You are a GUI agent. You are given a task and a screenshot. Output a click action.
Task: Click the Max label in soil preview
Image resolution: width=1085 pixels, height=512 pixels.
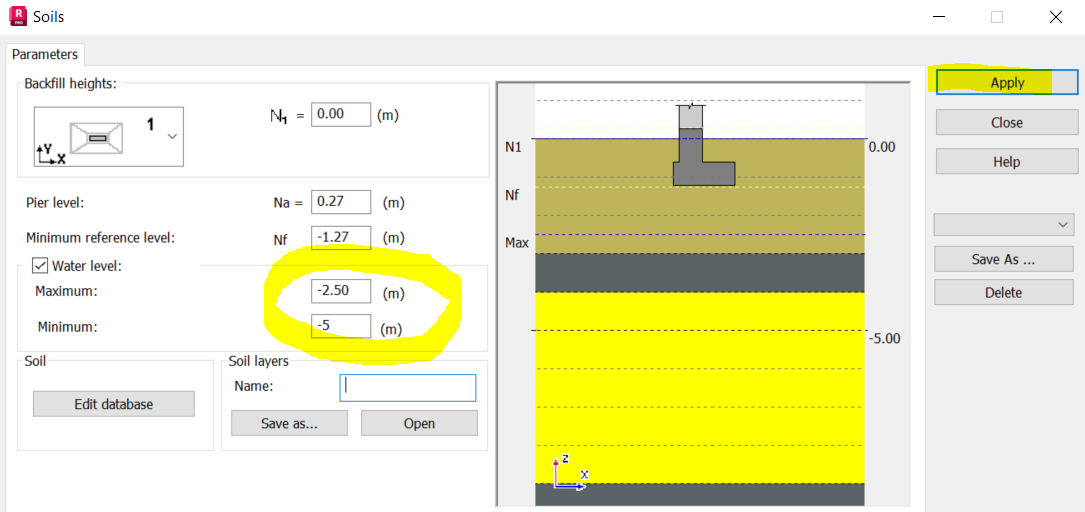click(517, 243)
